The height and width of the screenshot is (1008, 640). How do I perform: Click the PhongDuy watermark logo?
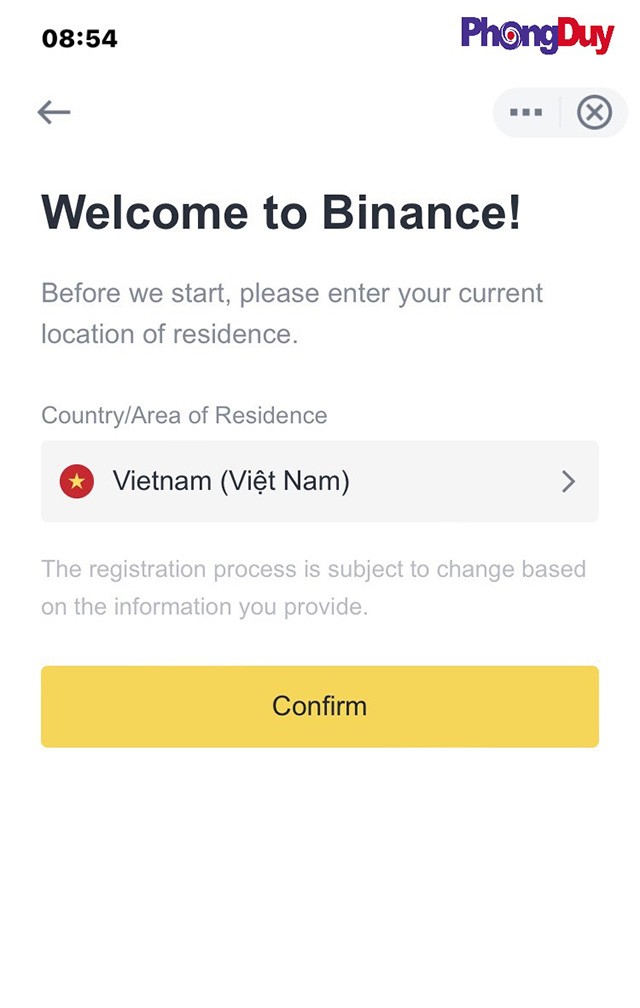click(x=536, y=35)
